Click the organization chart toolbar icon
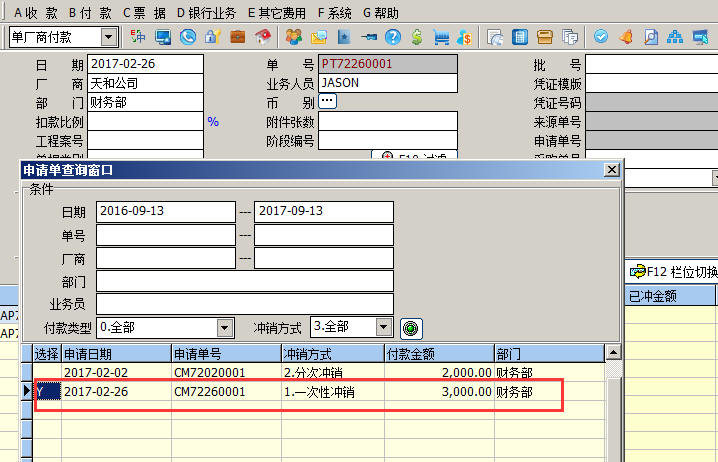 [675, 37]
